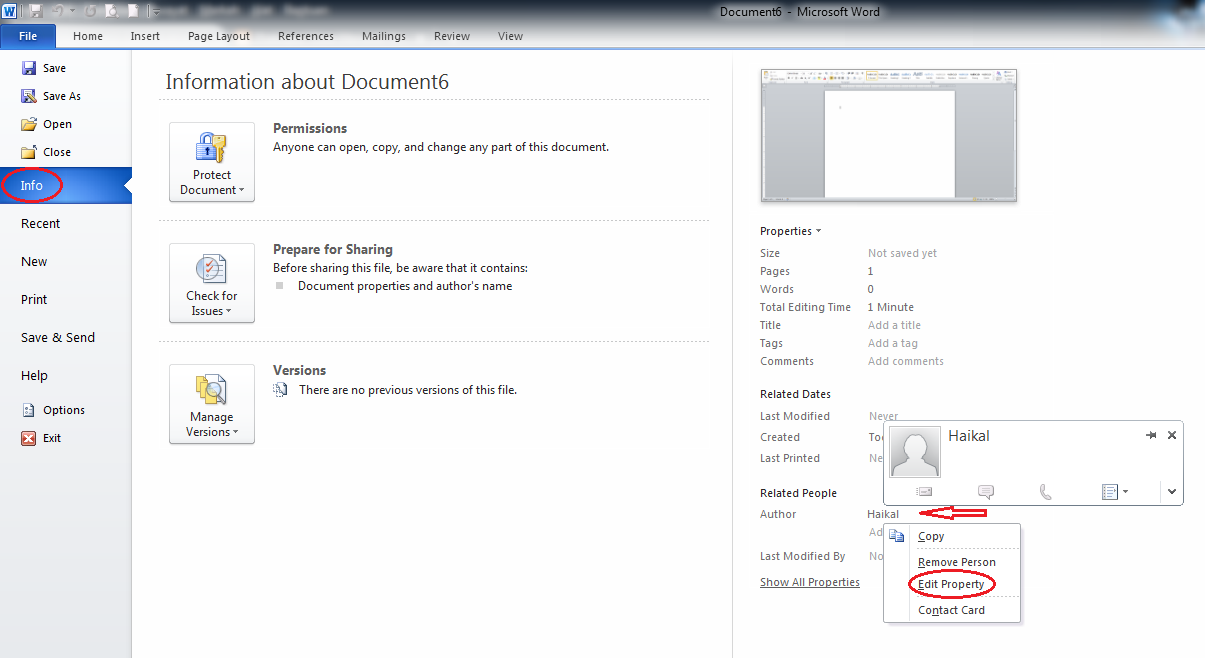Pin the Haikal contact card

click(1151, 435)
